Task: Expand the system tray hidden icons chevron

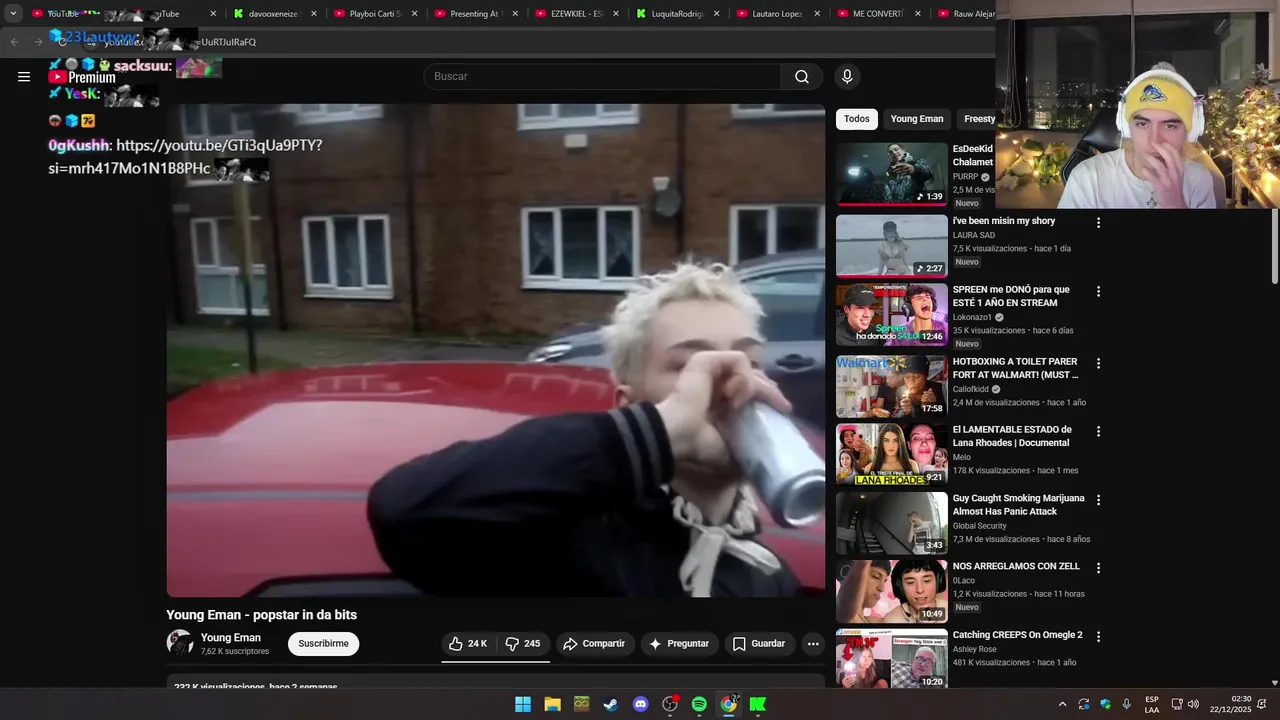Action: (1062, 704)
